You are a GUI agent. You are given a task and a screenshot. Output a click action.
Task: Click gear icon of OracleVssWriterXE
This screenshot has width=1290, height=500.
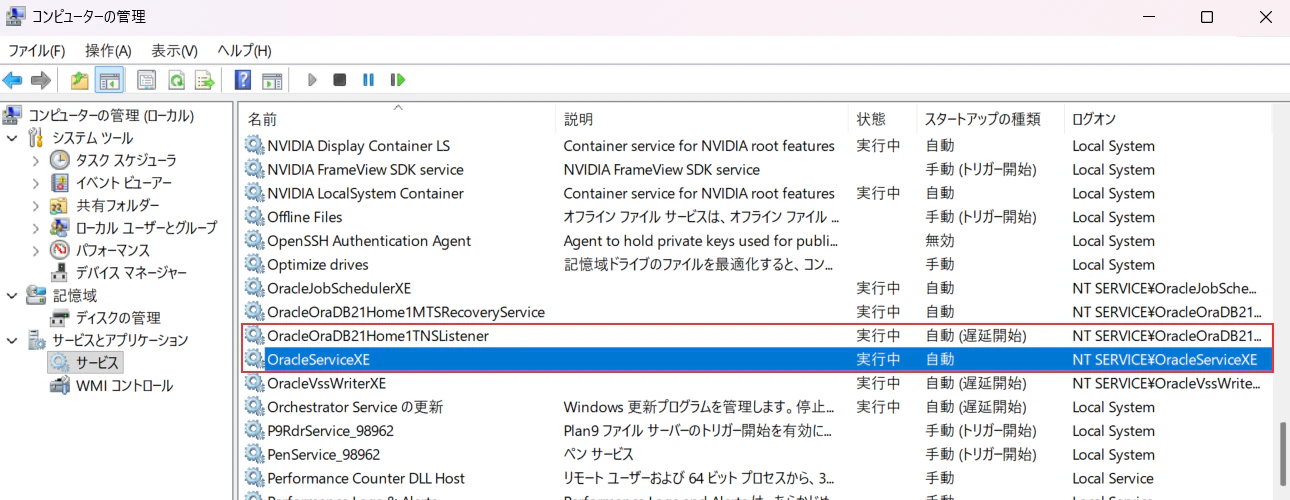pyautogui.click(x=255, y=383)
